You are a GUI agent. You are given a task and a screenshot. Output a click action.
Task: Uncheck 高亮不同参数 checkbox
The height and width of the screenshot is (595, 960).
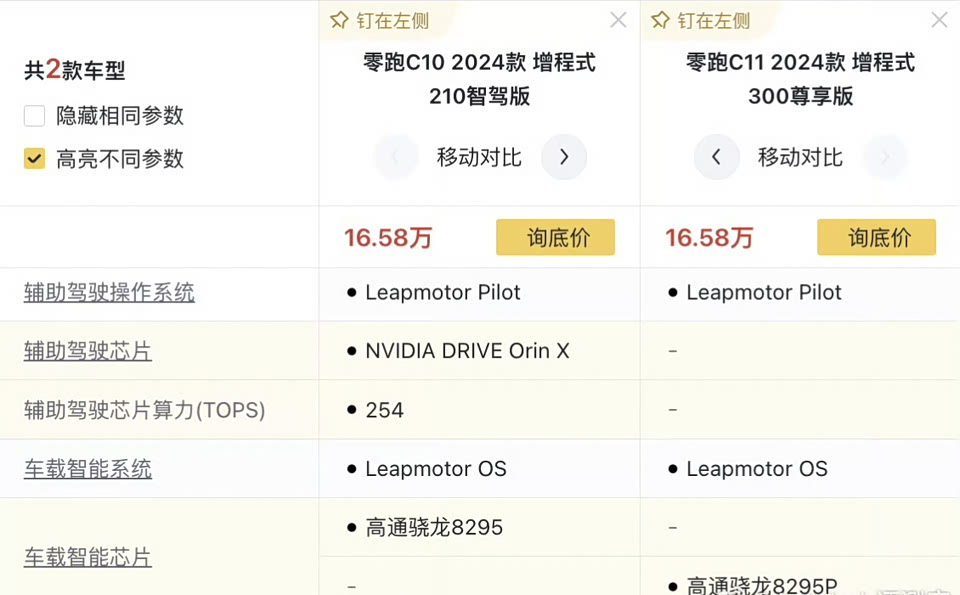(35, 159)
